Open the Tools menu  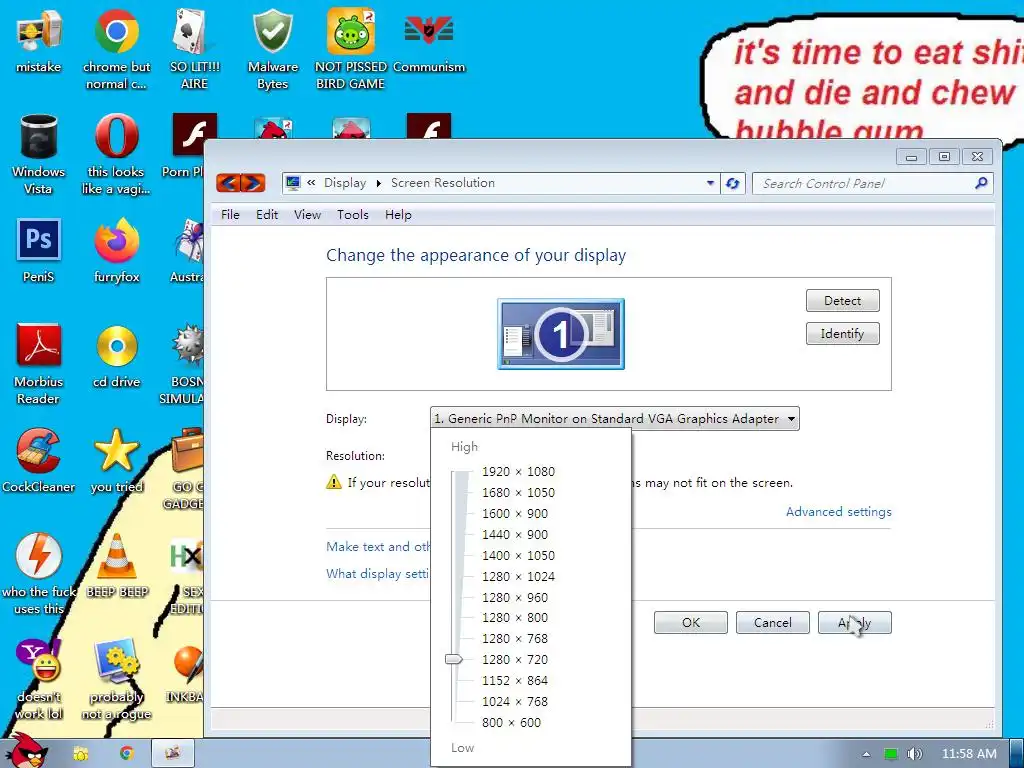point(353,215)
